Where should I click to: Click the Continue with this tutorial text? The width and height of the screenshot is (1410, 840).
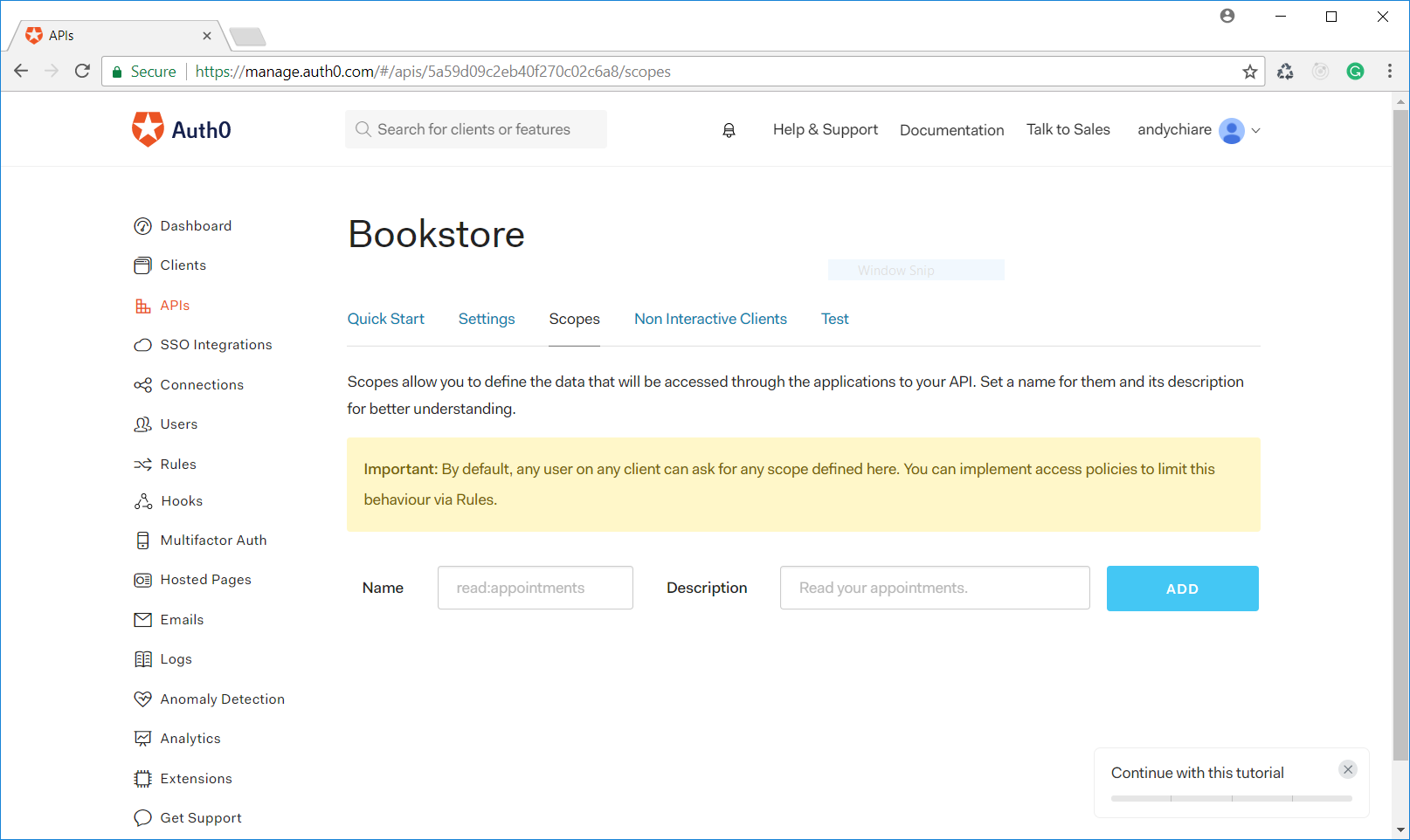(x=1198, y=773)
